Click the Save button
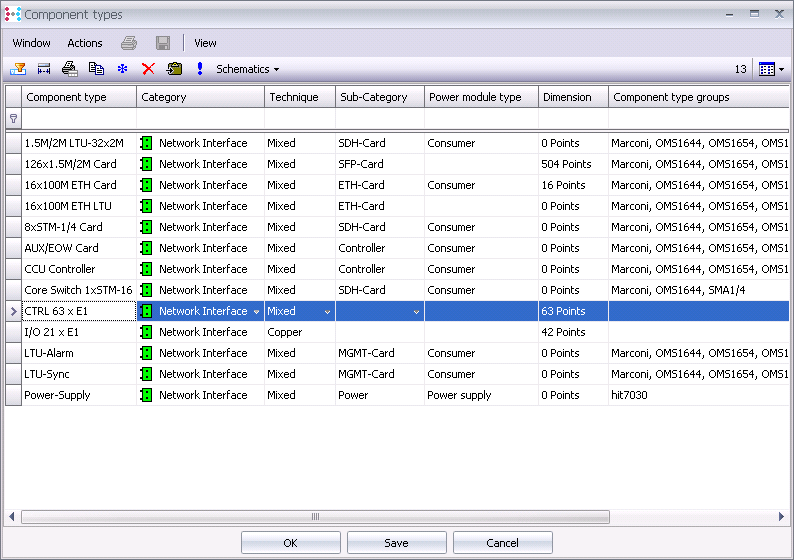This screenshot has height=560, width=794. (x=396, y=543)
